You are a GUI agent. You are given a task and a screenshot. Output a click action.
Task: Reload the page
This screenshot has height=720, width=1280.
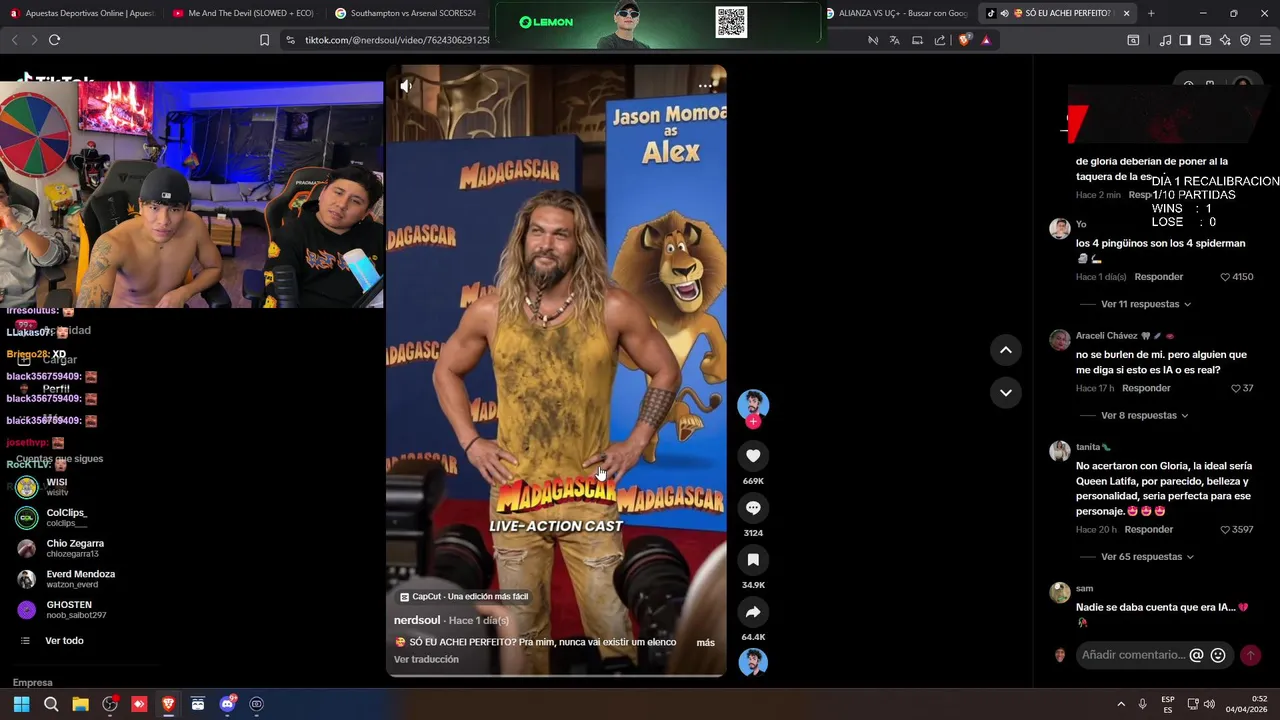coord(54,40)
